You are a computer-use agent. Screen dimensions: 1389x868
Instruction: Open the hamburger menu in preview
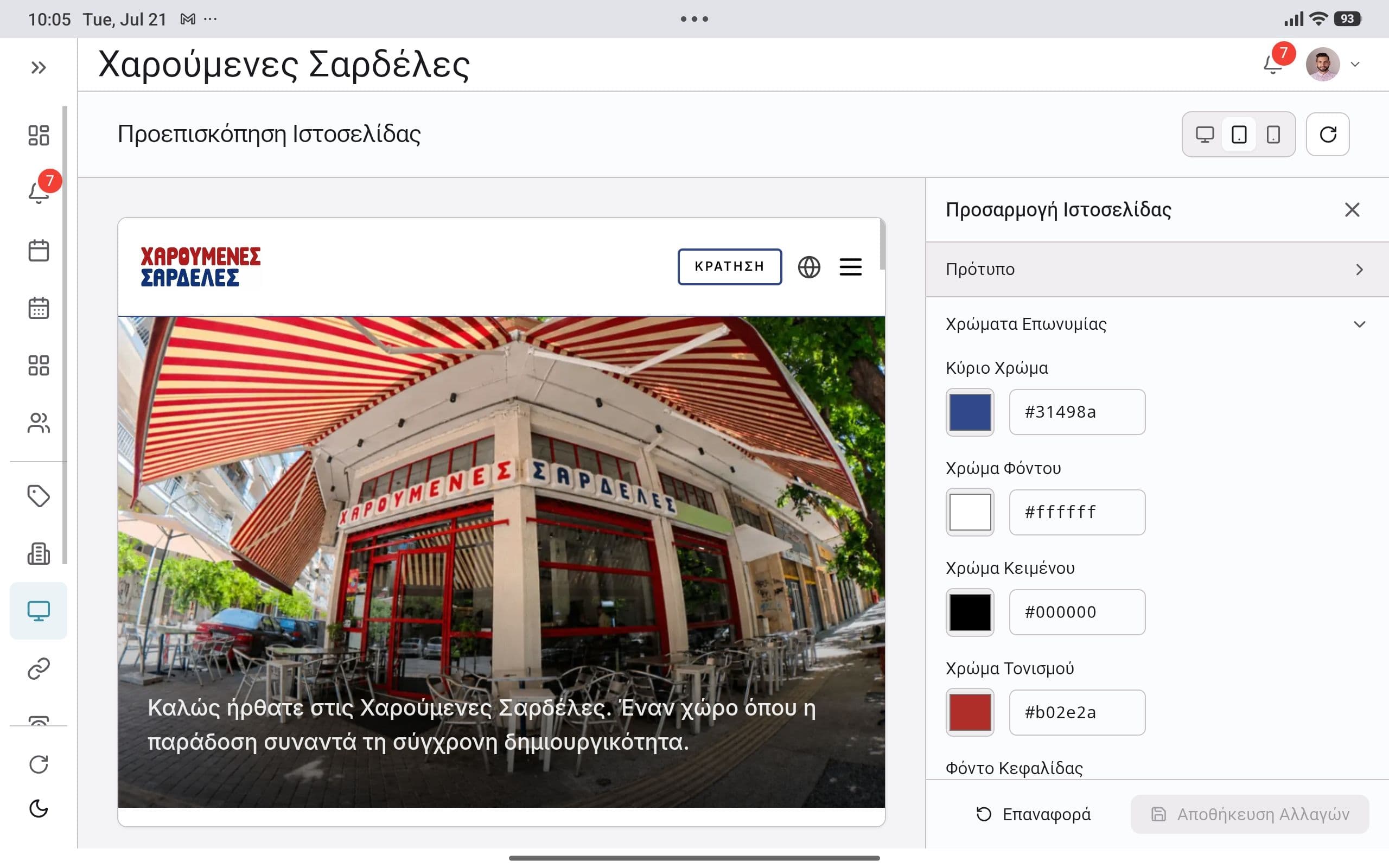pyautogui.click(x=851, y=267)
